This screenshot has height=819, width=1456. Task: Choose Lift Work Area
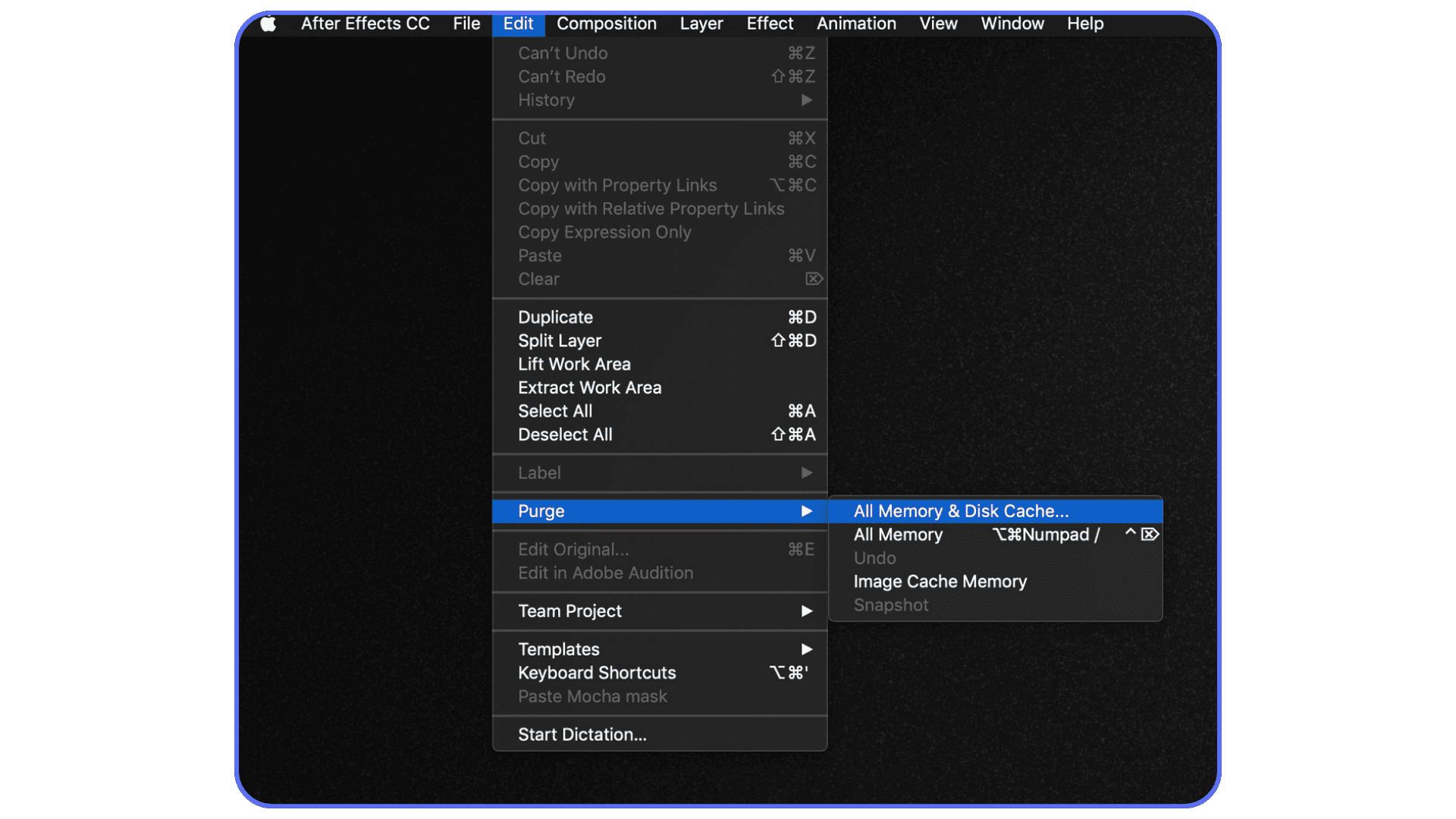[574, 364]
